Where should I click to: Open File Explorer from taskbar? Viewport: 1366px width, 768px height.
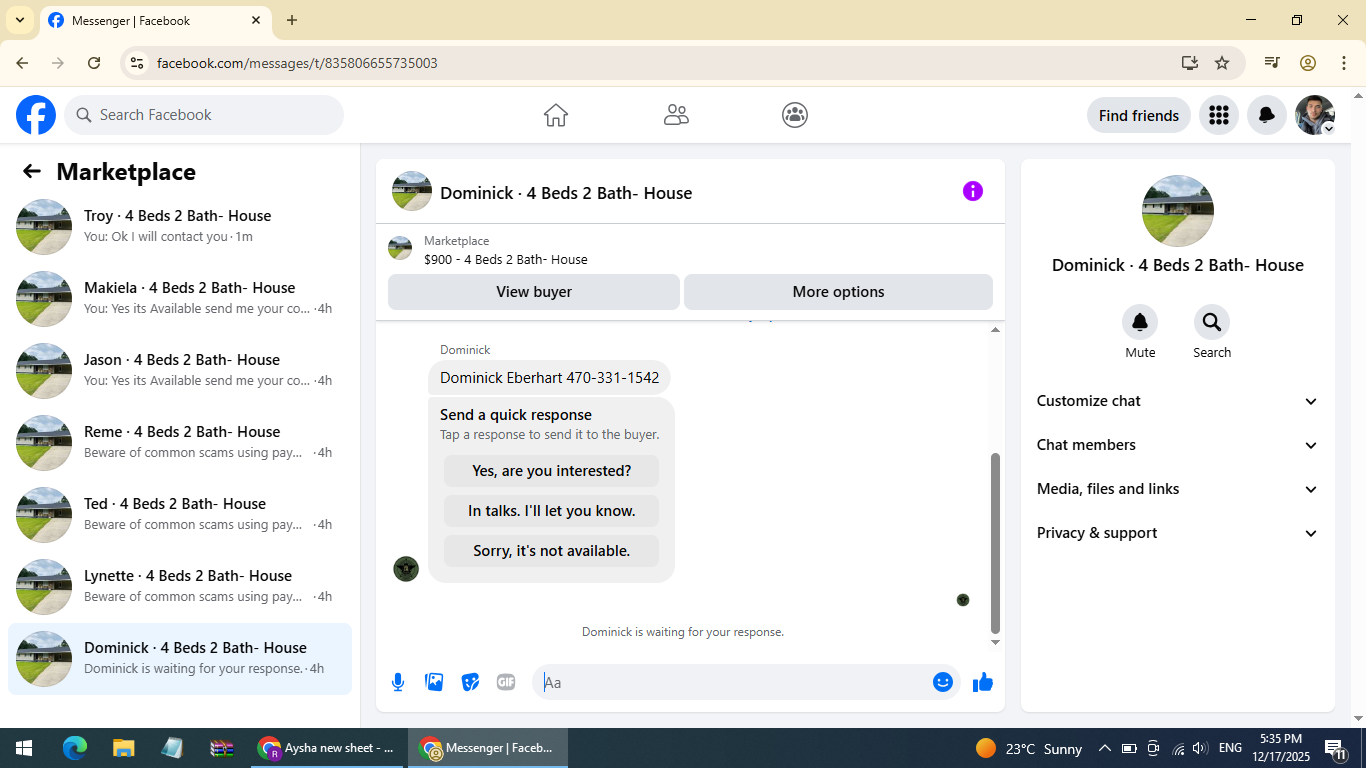point(123,748)
